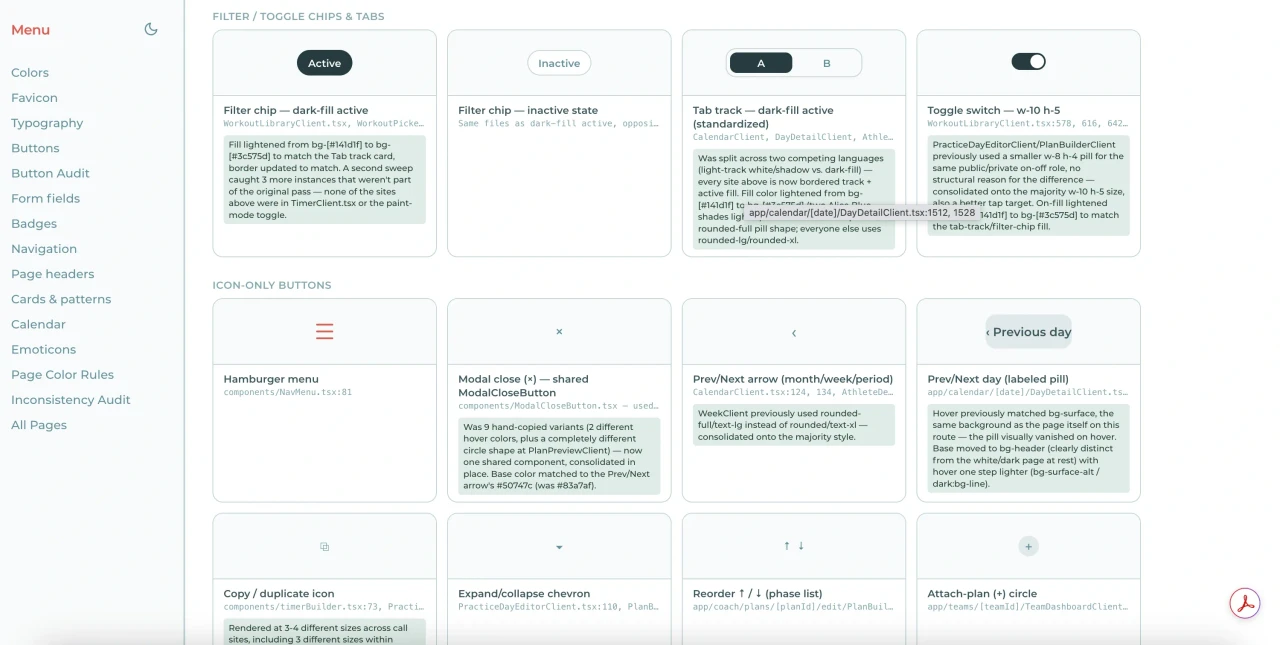This screenshot has width=1280, height=645.
Task: Click the red Menu heading
Action: pos(30,30)
